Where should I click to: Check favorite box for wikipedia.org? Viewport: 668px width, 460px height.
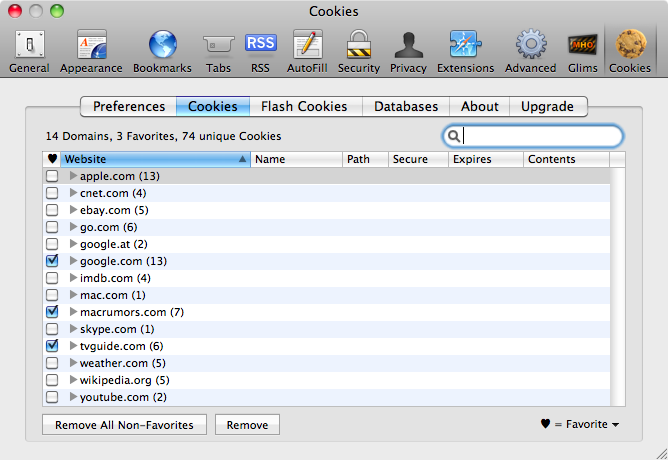[x=52, y=380]
